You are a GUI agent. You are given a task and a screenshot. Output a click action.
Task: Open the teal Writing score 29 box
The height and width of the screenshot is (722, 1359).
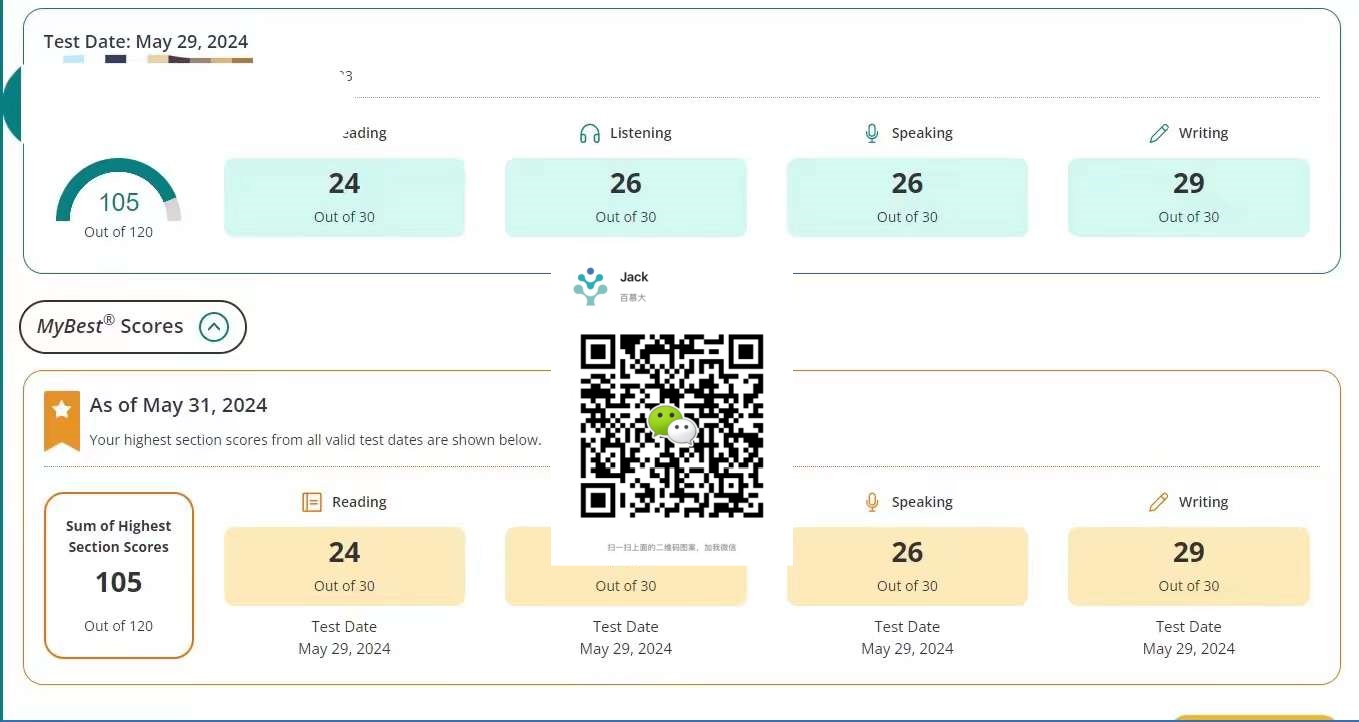(1189, 197)
